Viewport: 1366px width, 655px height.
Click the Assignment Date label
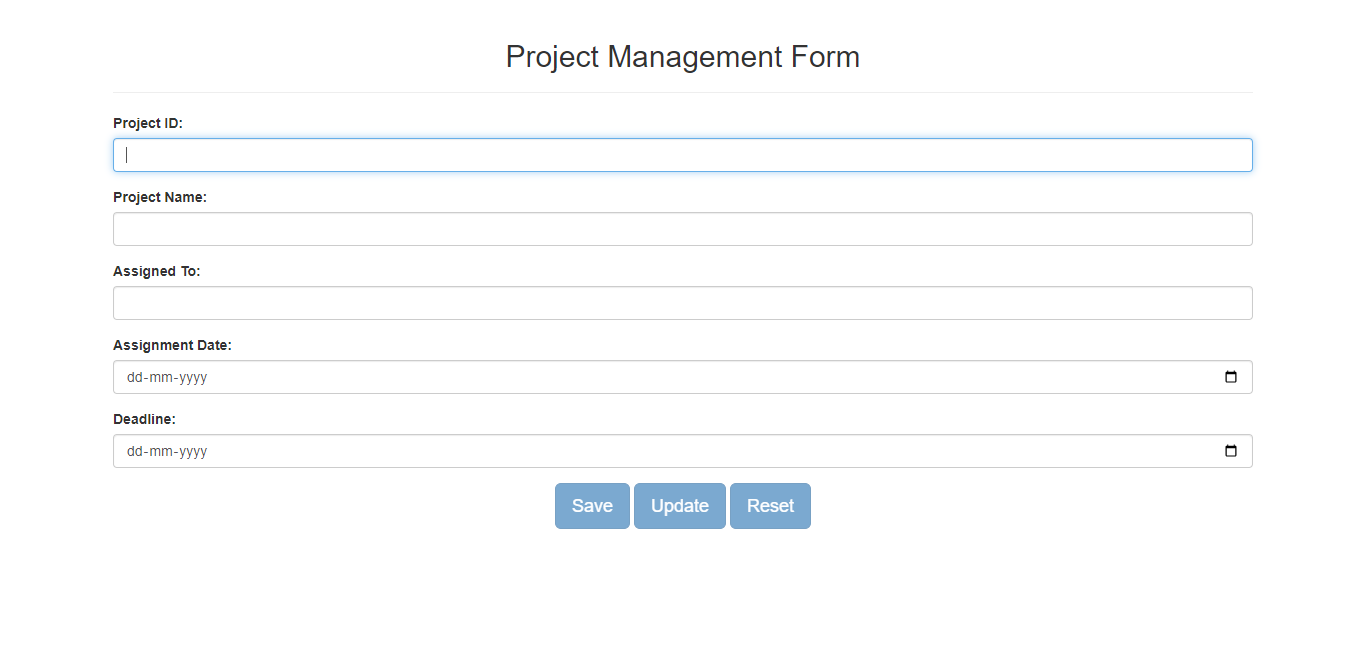tap(172, 345)
